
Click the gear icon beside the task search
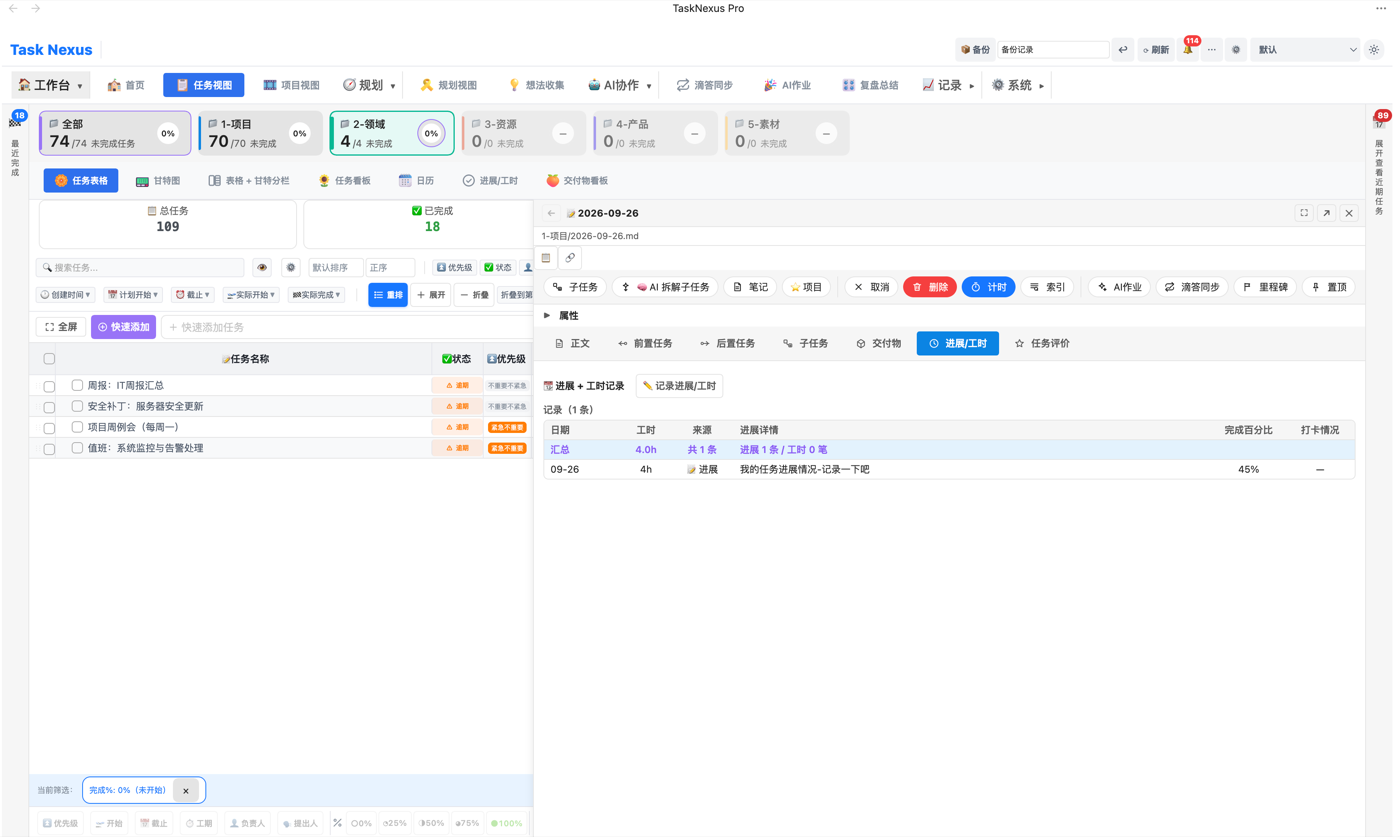[291, 268]
